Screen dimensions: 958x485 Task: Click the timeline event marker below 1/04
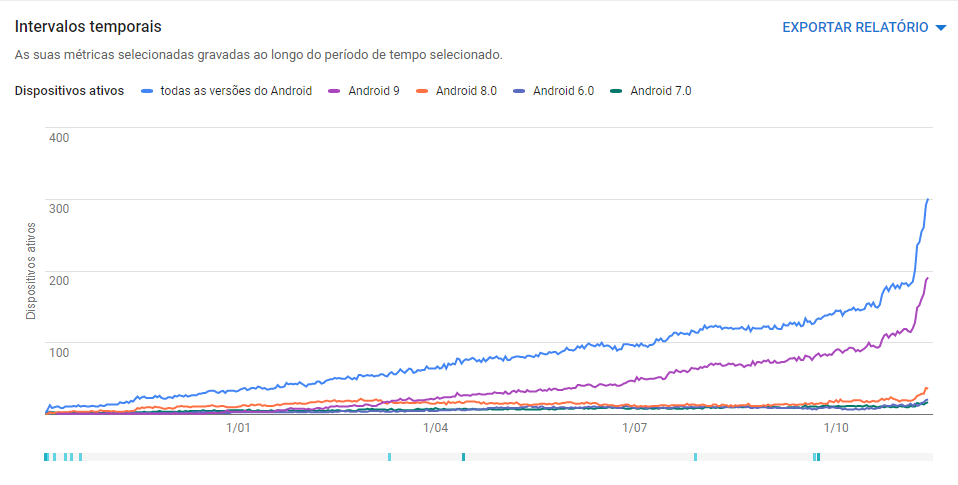pyautogui.click(x=463, y=457)
